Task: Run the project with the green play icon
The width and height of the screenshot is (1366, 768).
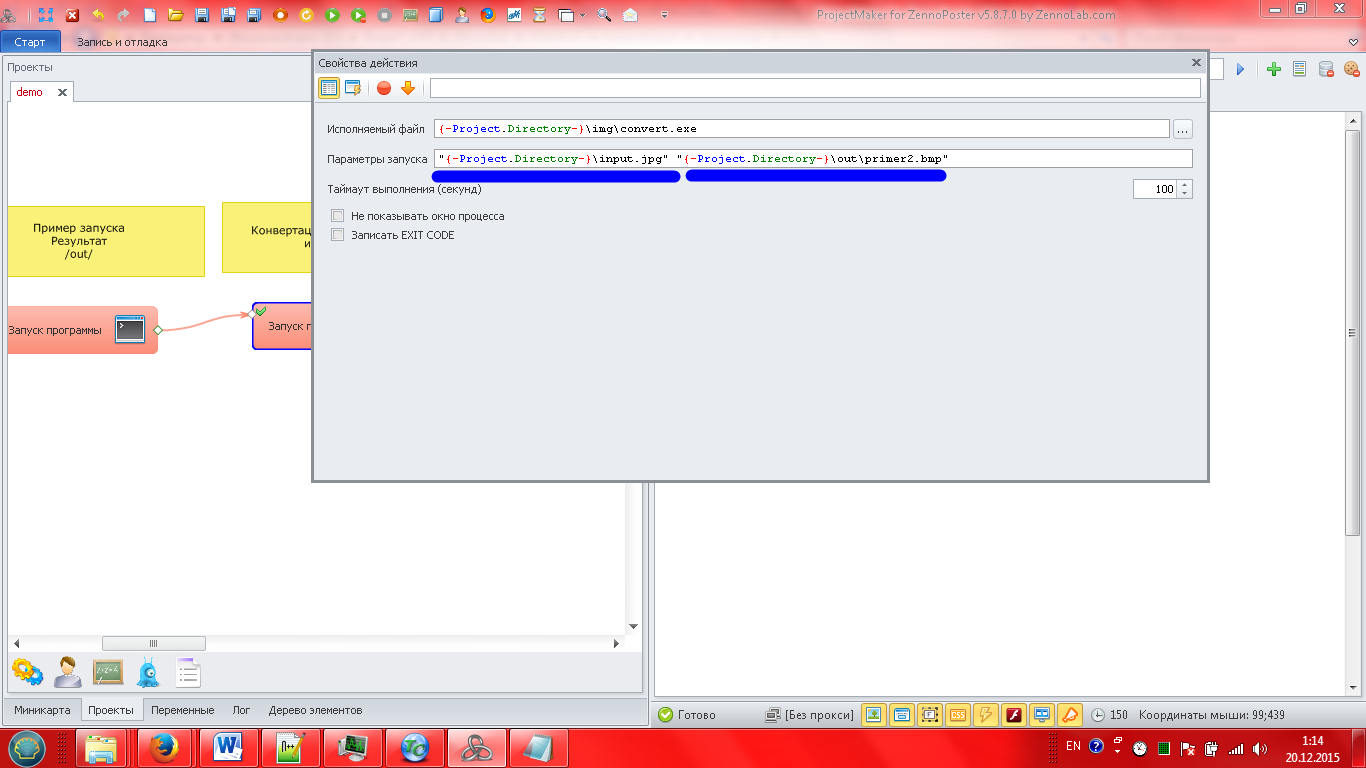Action: pyautogui.click(x=332, y=15)
